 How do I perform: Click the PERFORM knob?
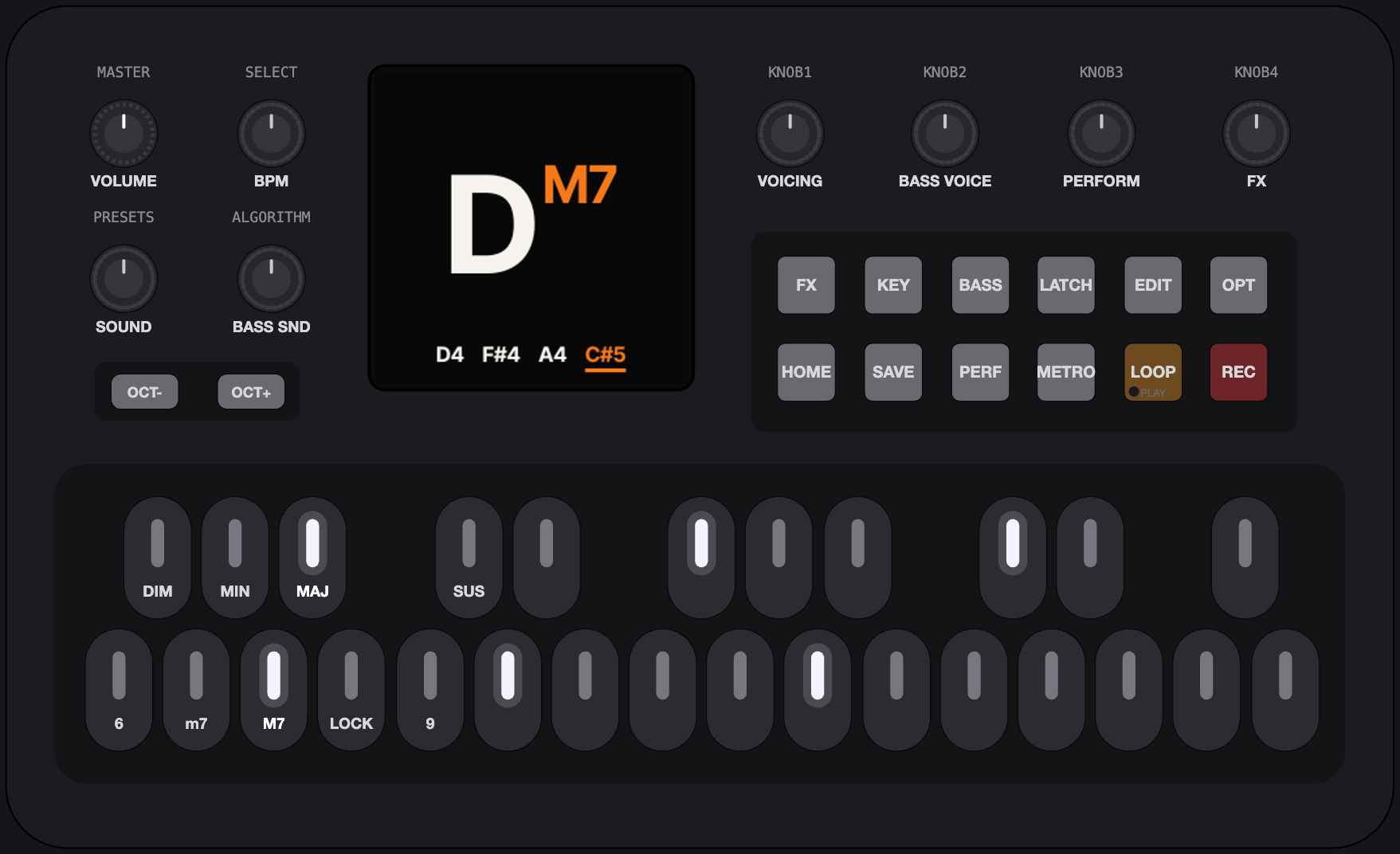click(1101, 134)
